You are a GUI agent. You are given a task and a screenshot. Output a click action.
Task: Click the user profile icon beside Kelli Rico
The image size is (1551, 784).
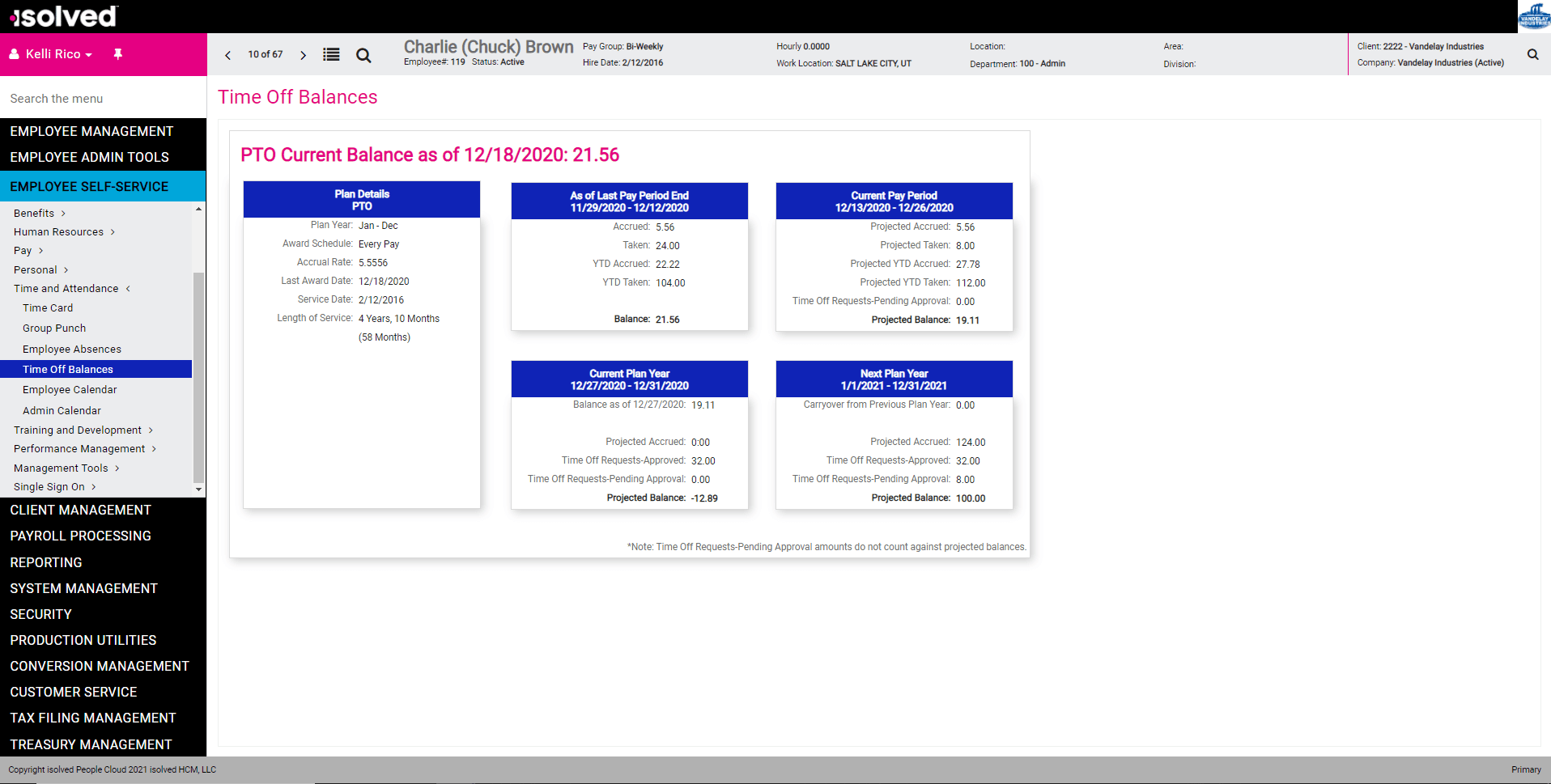[14, 53]
